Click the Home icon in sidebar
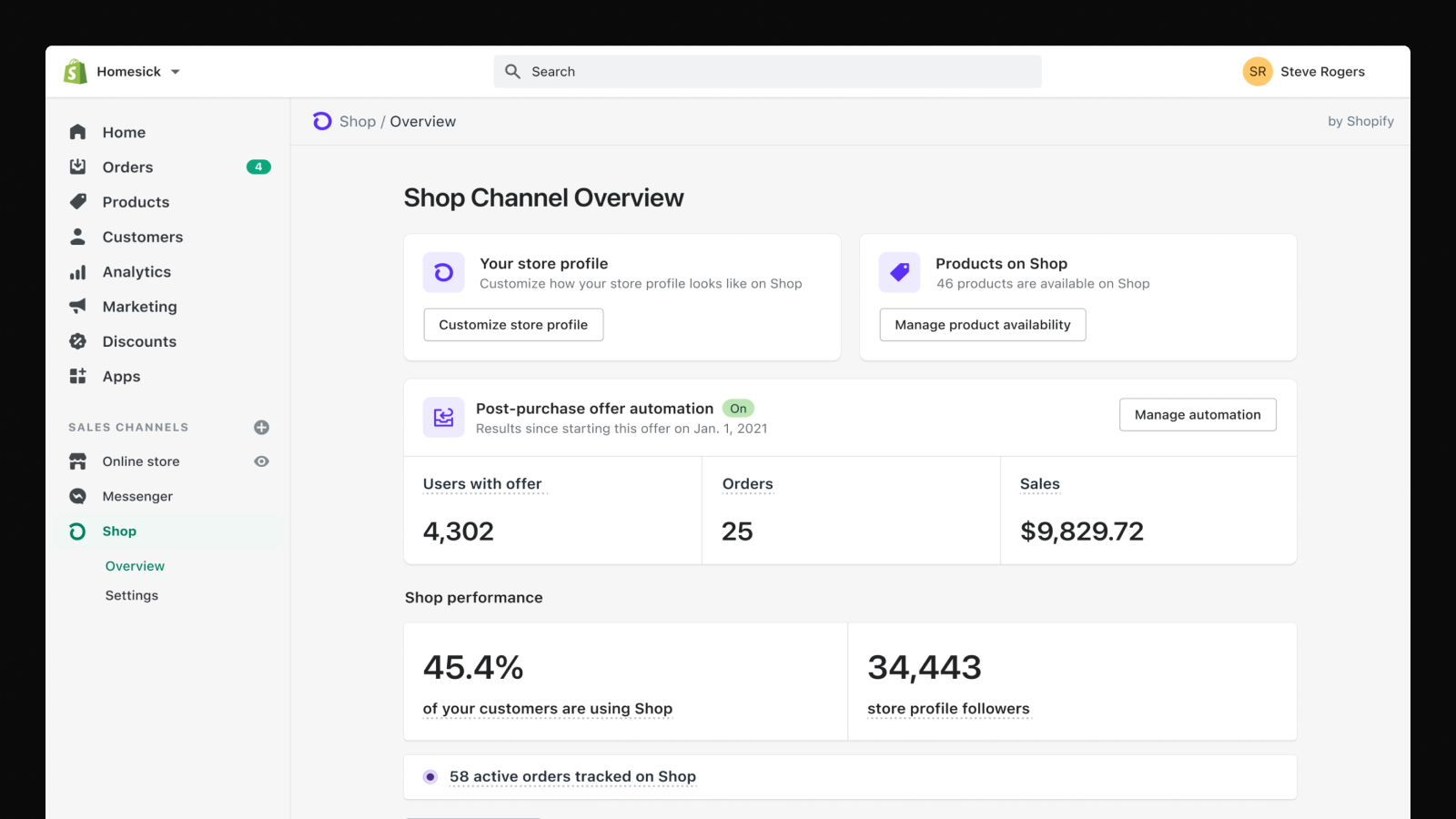The width and height of the screenshot is (1456, 819). pyautogui.click(x=78, y=133)
